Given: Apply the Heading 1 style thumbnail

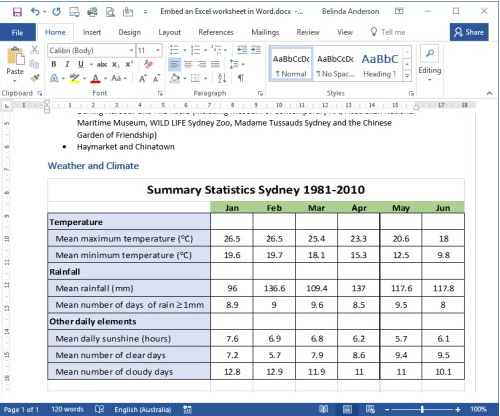Looking at the screenshot, I should point(380,65).
